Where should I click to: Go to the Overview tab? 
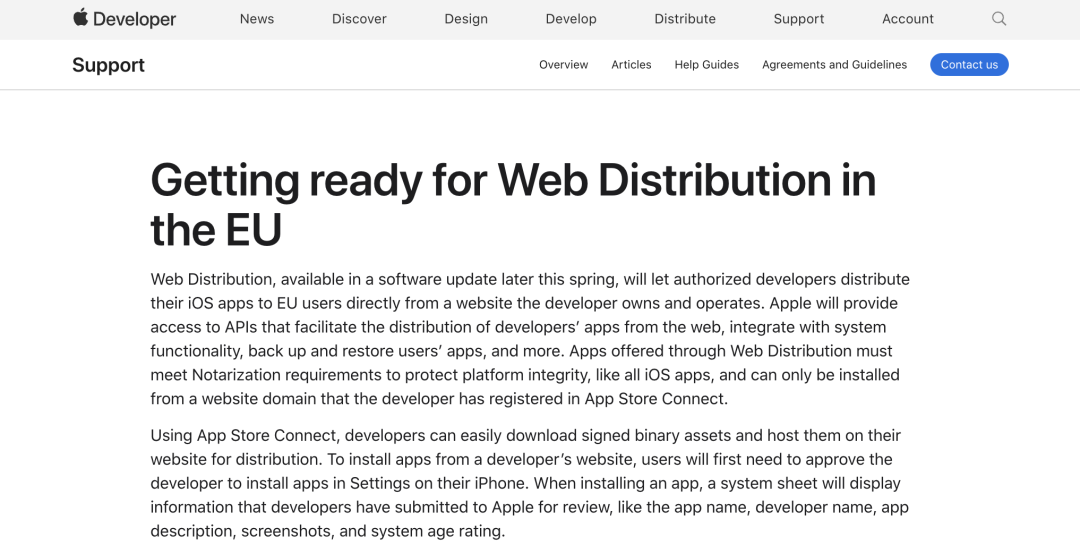(x=563, y=65)
